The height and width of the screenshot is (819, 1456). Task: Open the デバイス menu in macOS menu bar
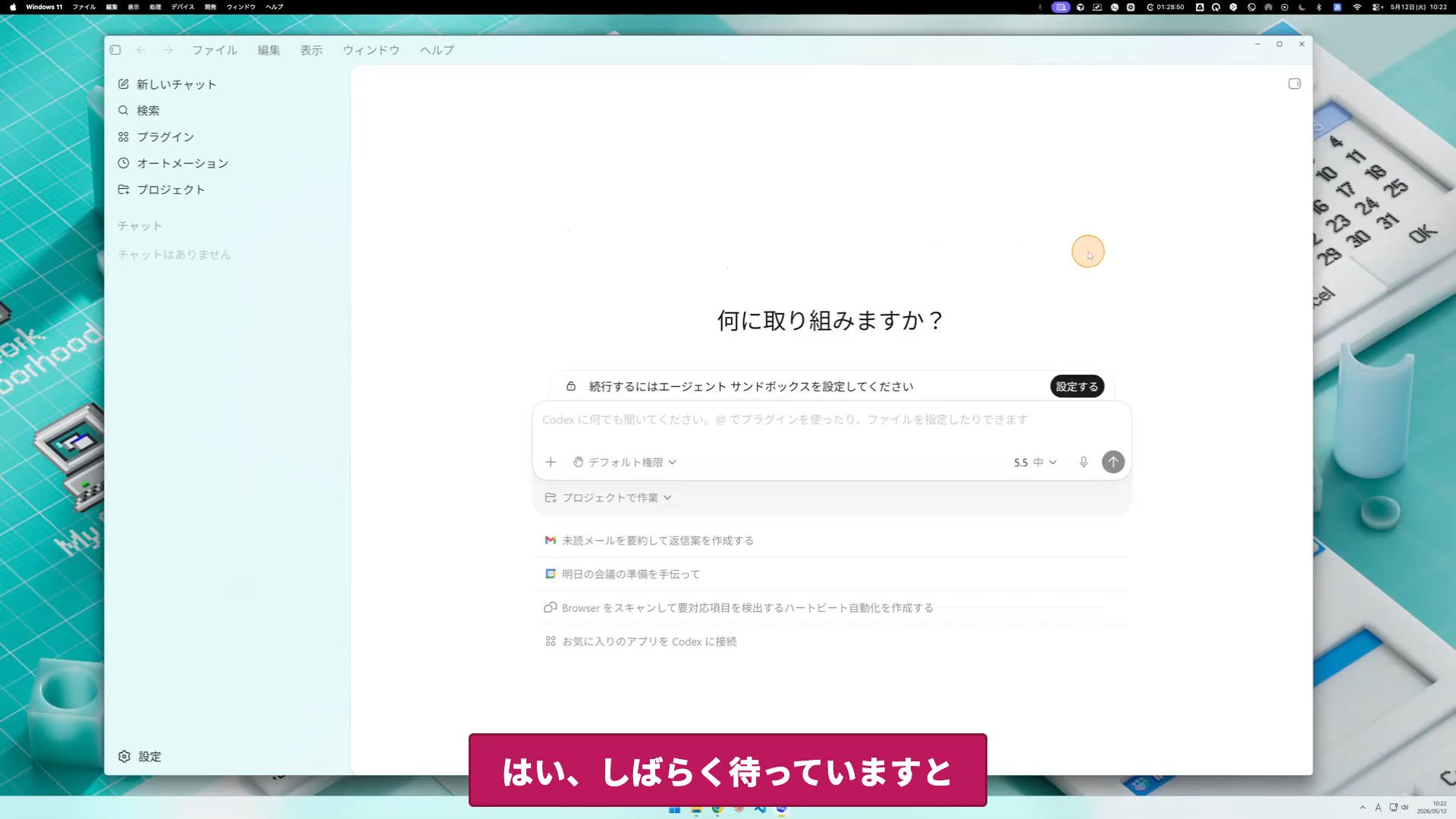point(183,7)
